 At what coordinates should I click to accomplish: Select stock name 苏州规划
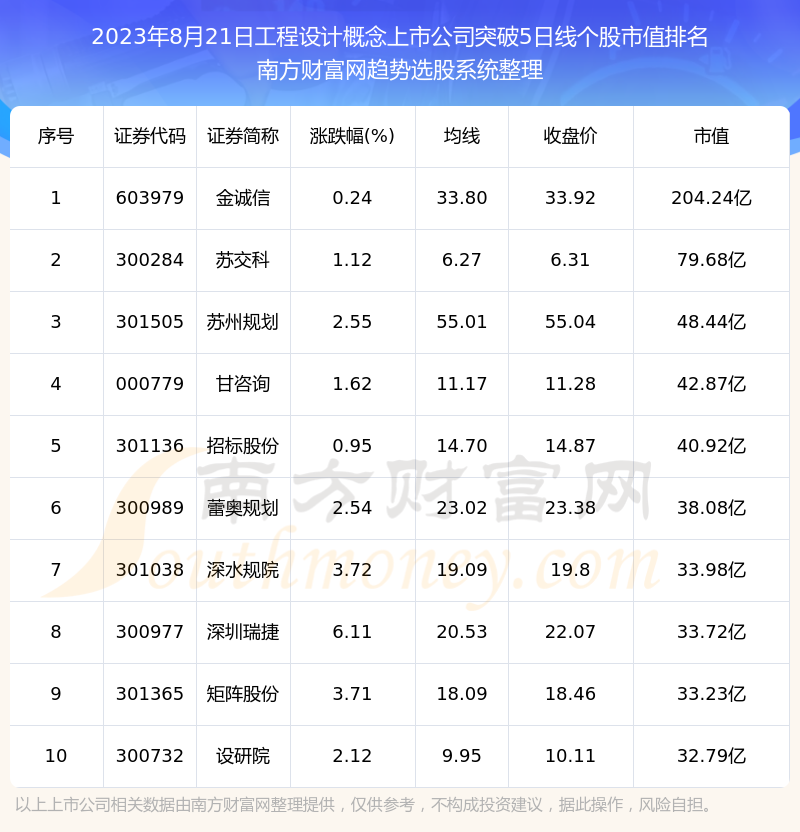[x=243, y=322]
